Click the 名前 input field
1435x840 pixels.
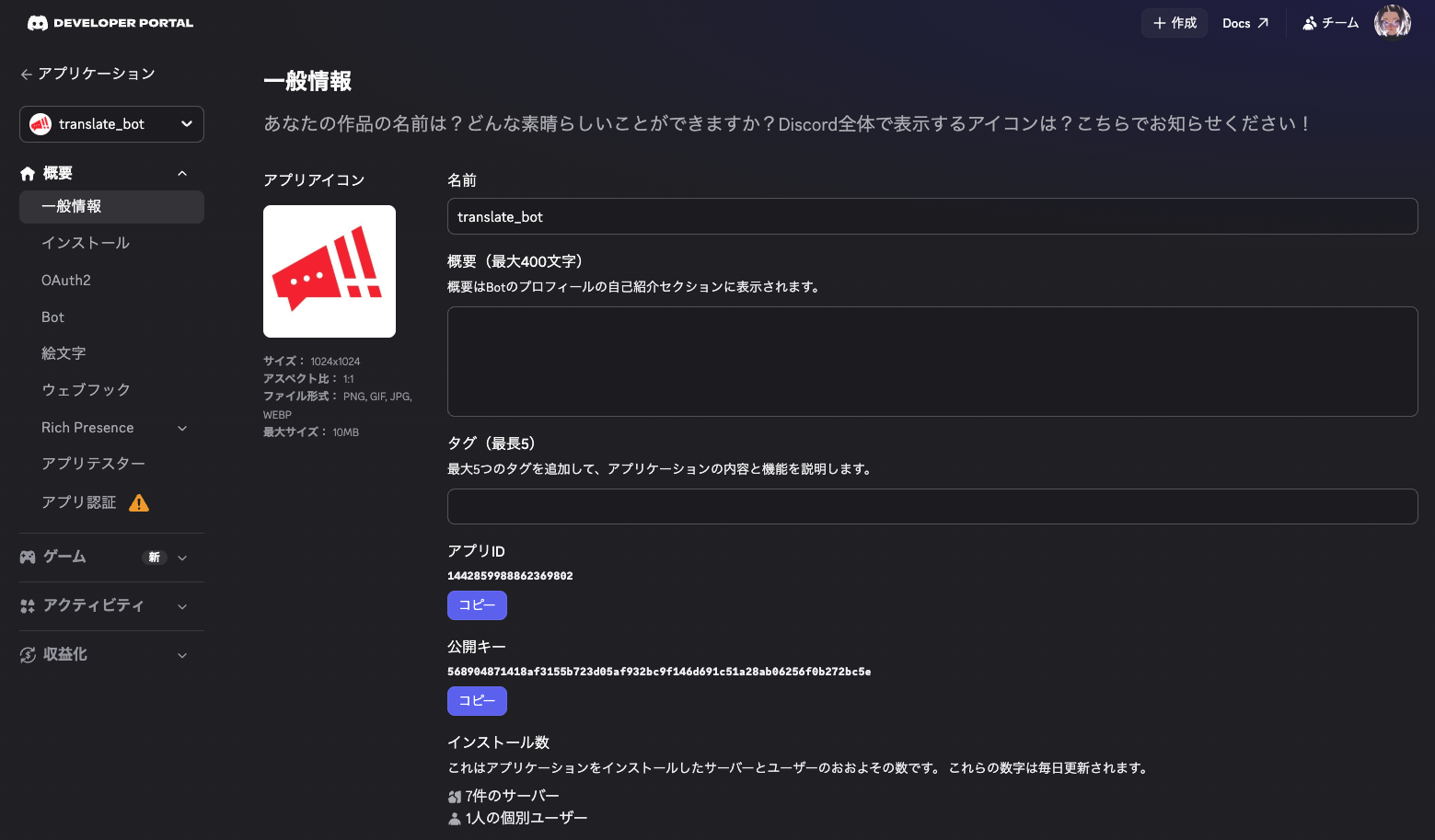932,216
